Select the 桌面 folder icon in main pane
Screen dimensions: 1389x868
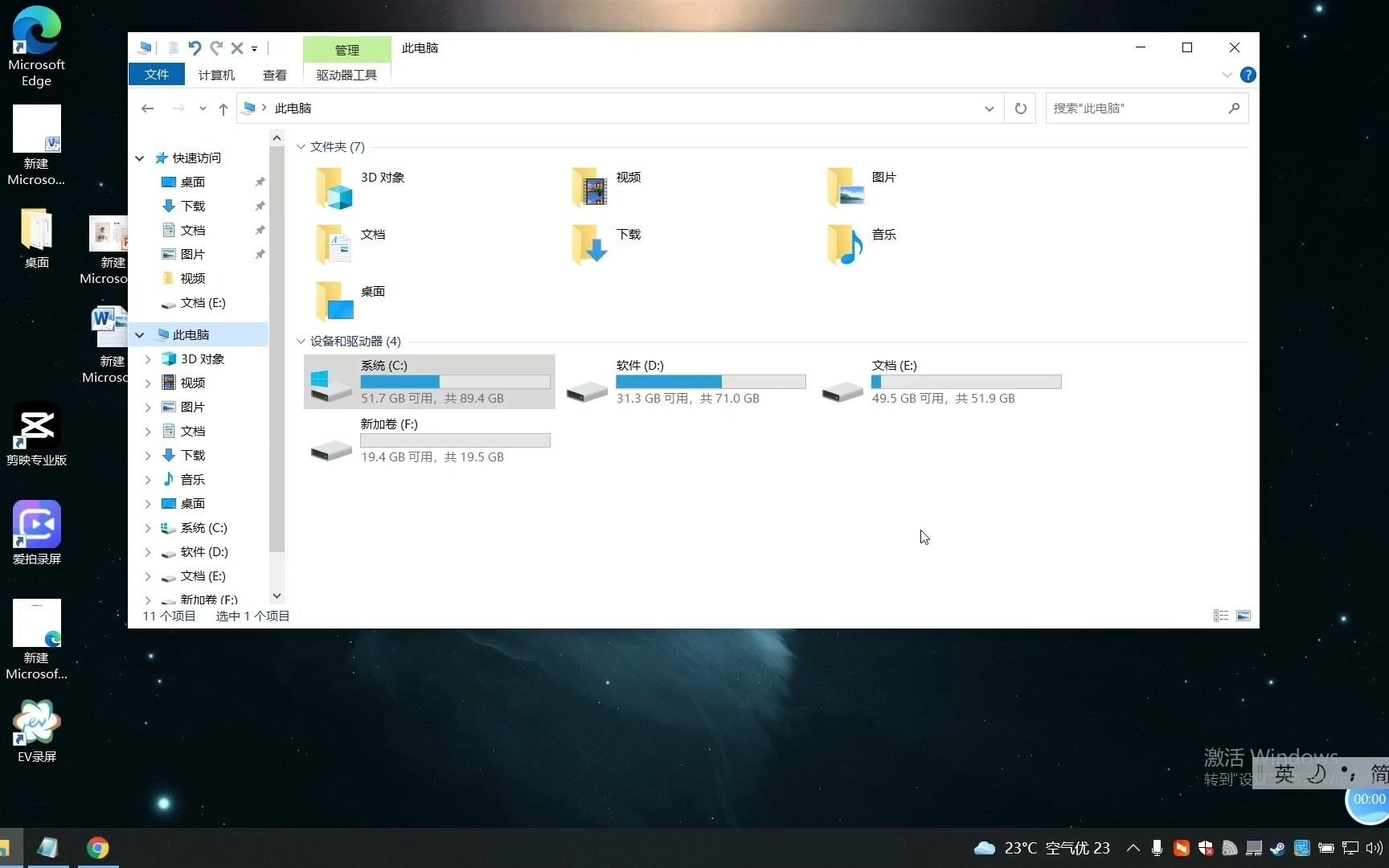coord(334,302)
